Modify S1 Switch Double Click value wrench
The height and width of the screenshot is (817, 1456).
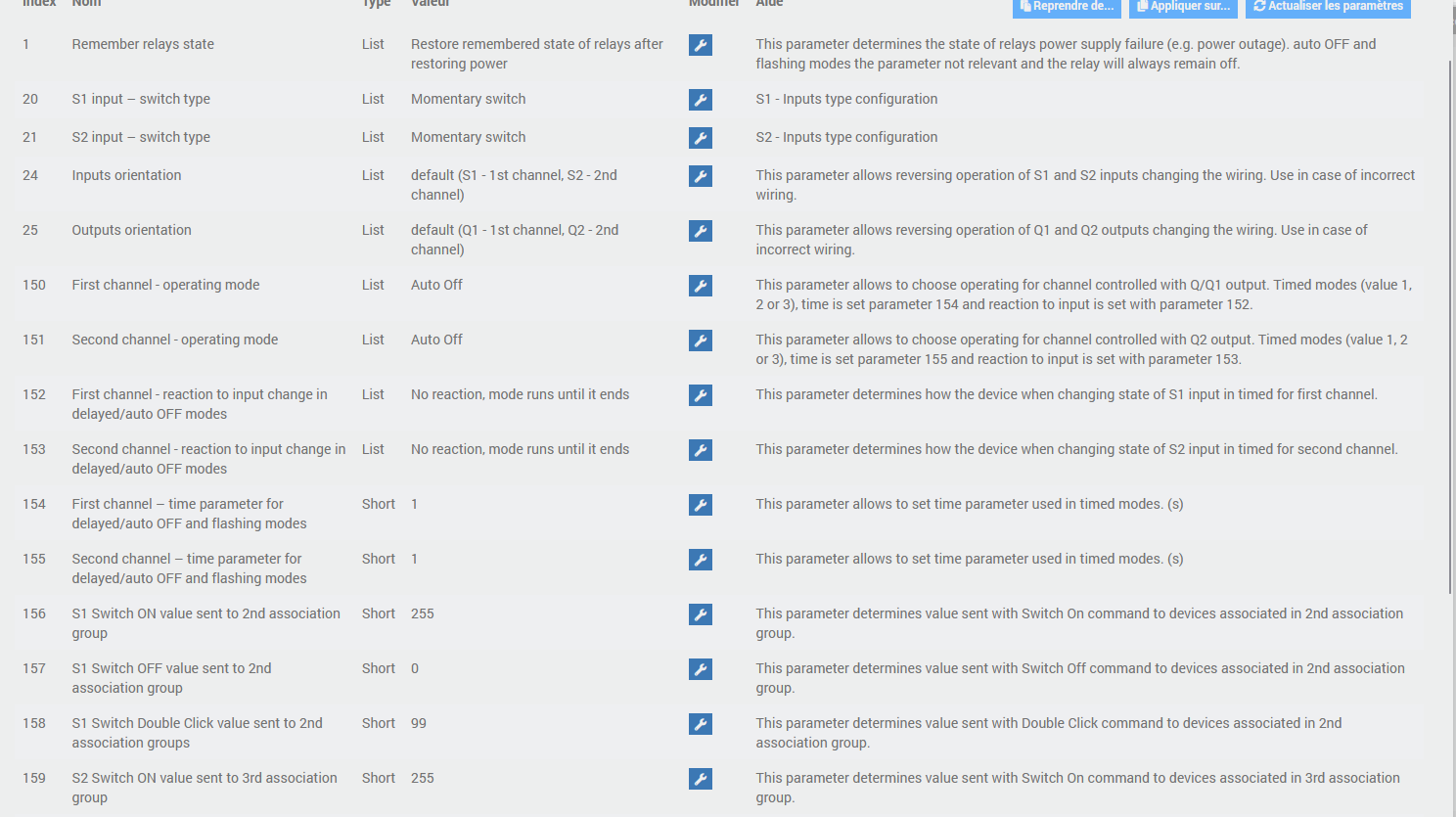pos(701,724)
